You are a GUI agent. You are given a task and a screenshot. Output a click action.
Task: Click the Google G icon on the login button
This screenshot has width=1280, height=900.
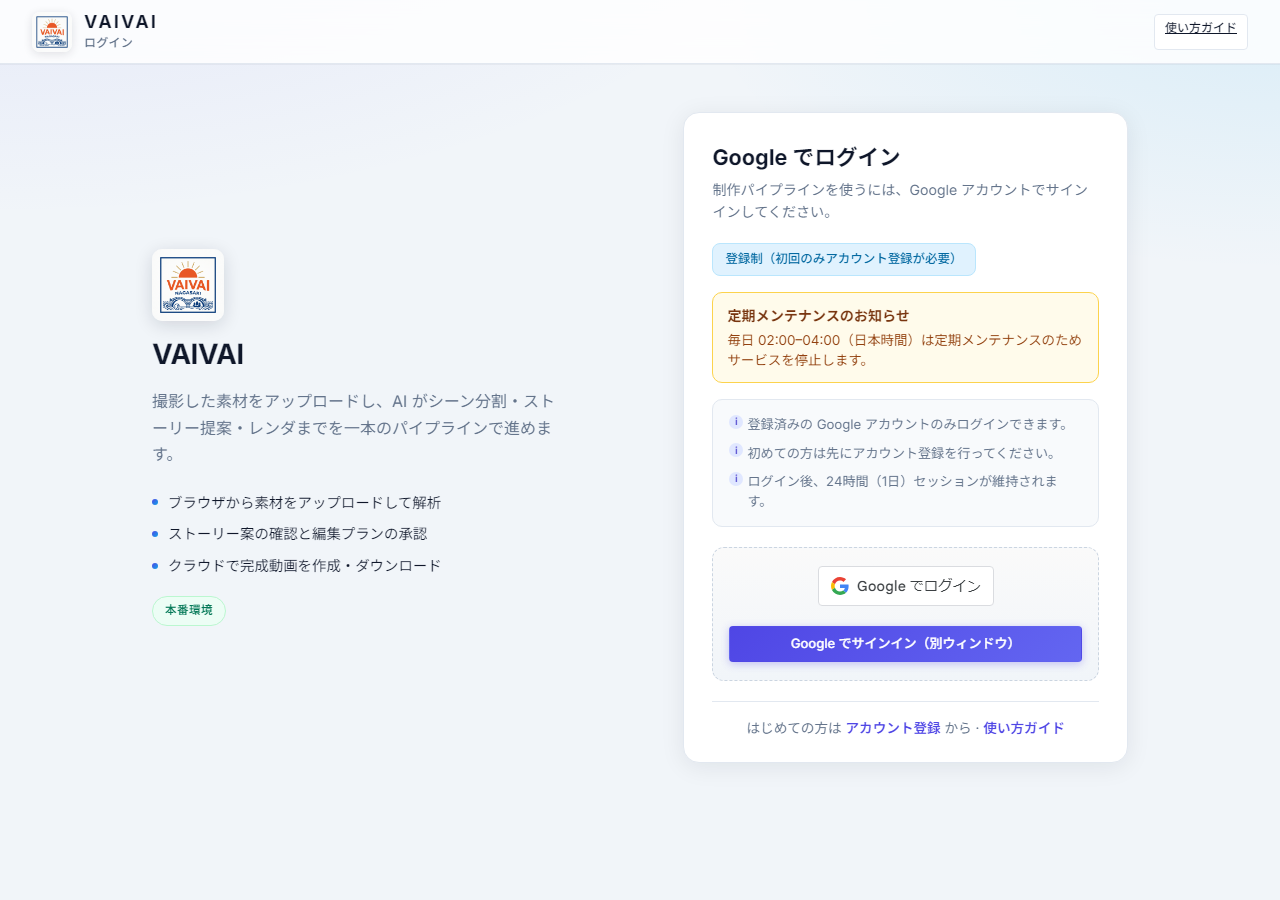click(x=840, y=586)
